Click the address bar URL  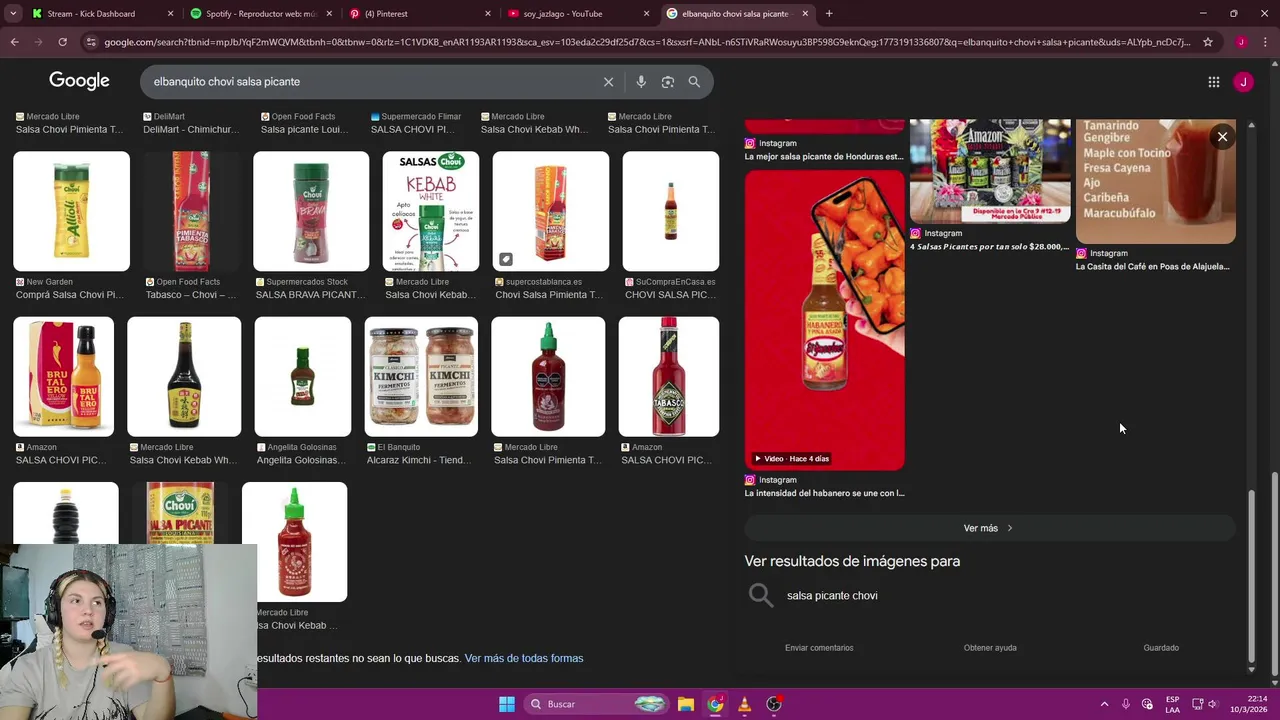point(646,42)
